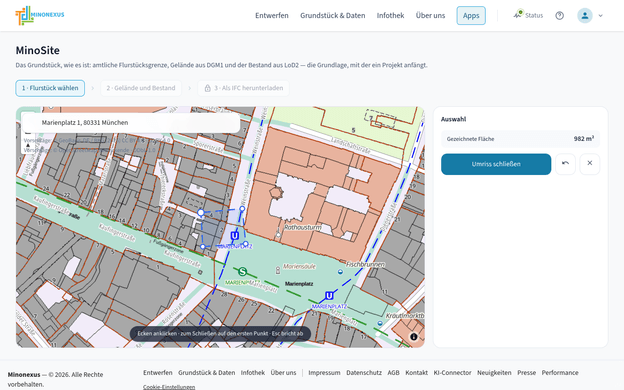Discard the drawn outline with X
The width and height of the screenshot is (624, 390).
coord(590,164)
